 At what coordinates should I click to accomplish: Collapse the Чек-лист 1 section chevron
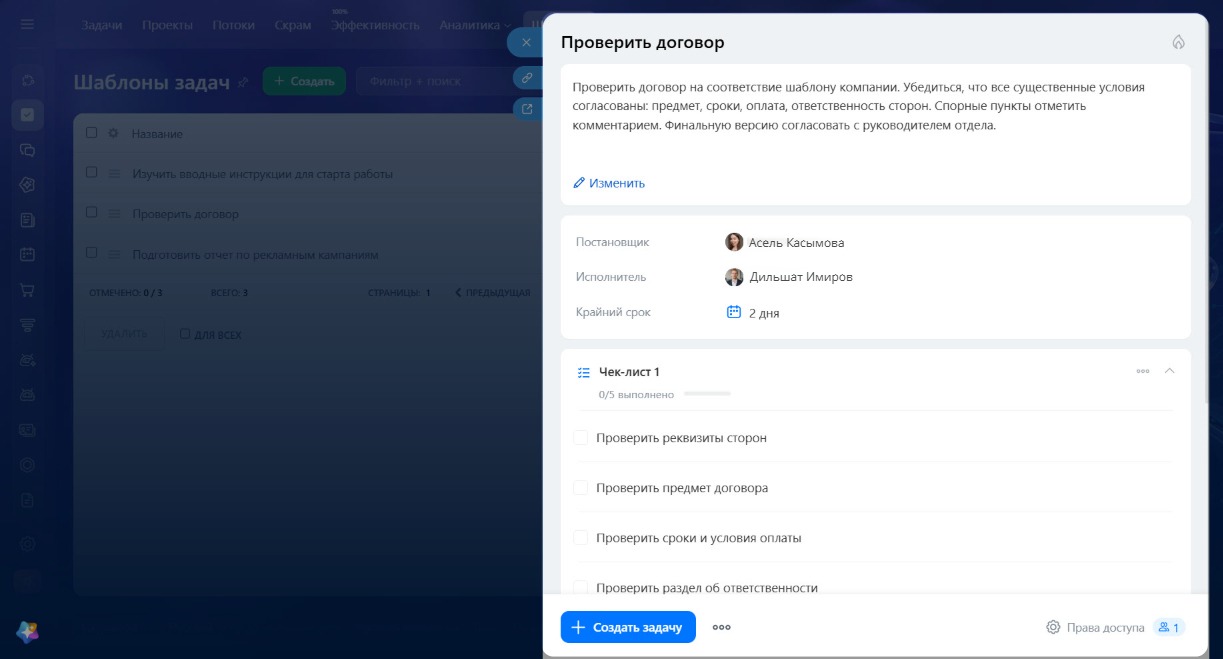tap(1170, 371)
